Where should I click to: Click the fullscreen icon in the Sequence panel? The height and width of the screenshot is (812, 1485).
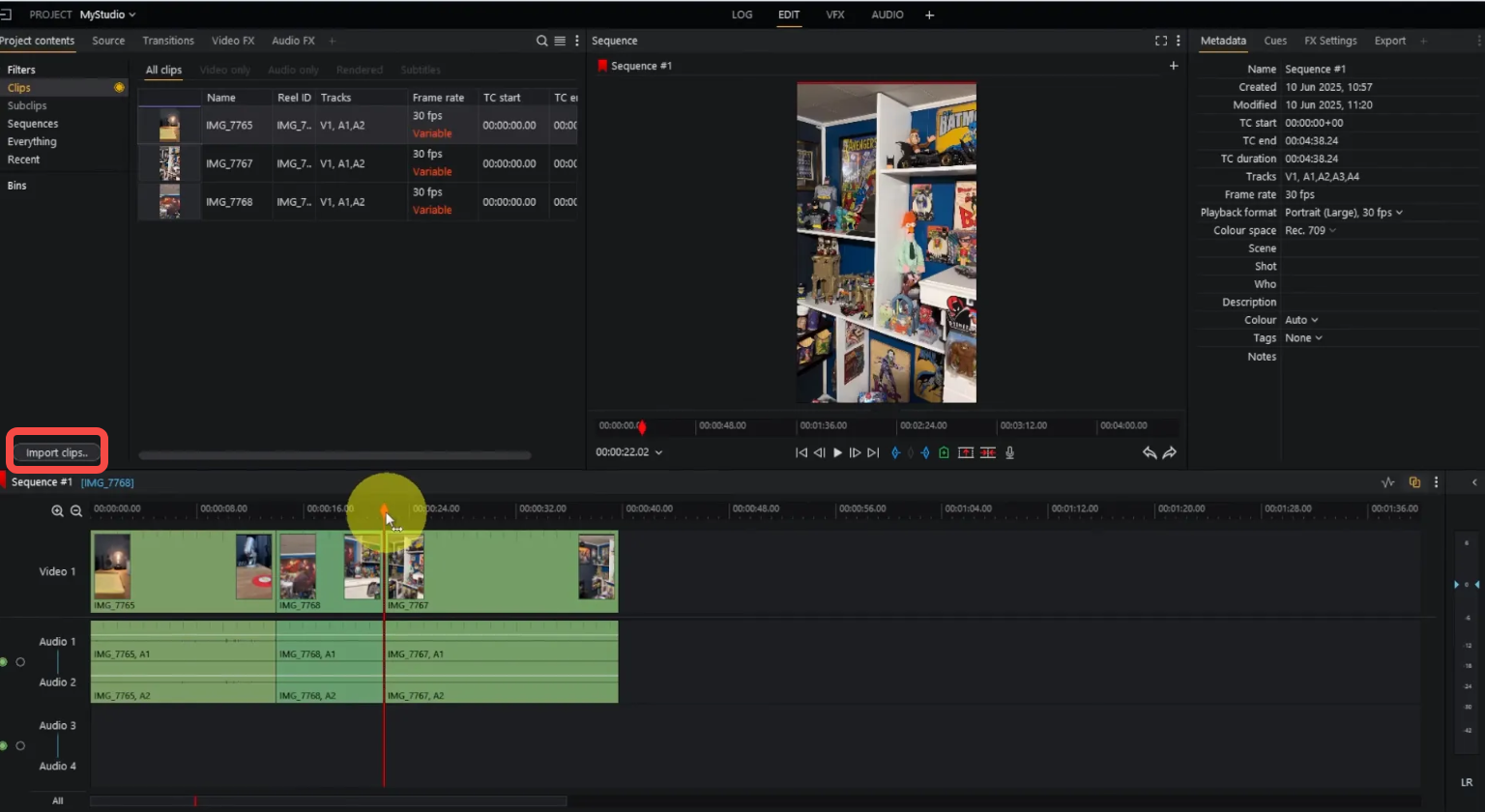[1160, 41]
